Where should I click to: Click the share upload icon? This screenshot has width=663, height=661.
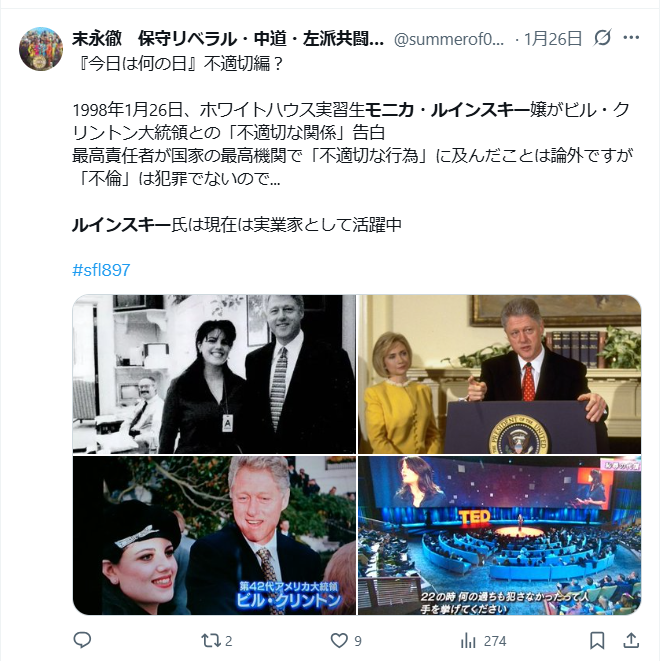pyautogui.click(x=631, y=640)
